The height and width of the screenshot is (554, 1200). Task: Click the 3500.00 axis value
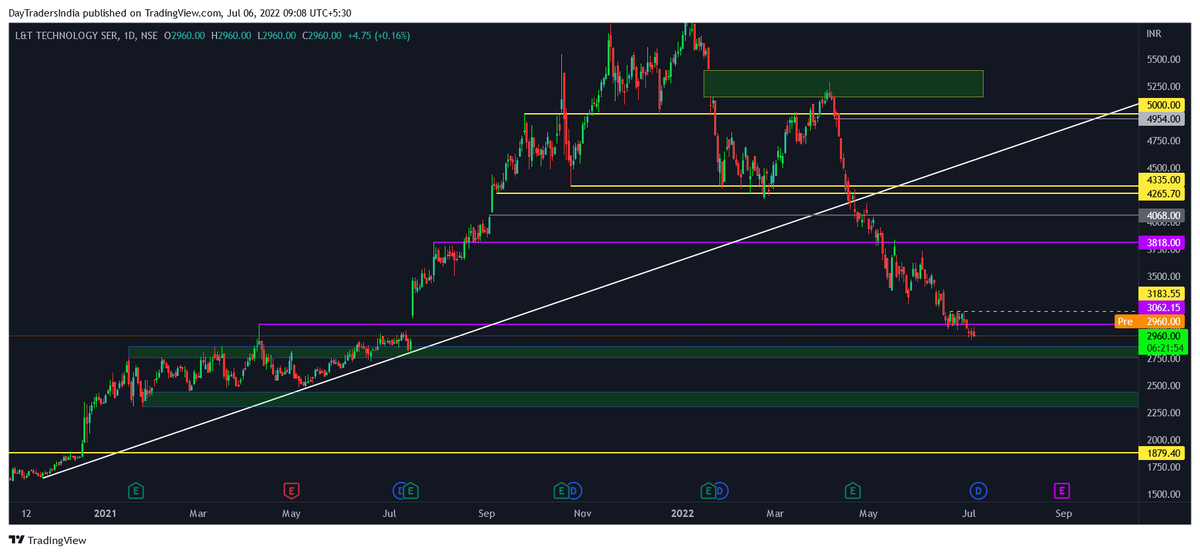click(1163, 277)
